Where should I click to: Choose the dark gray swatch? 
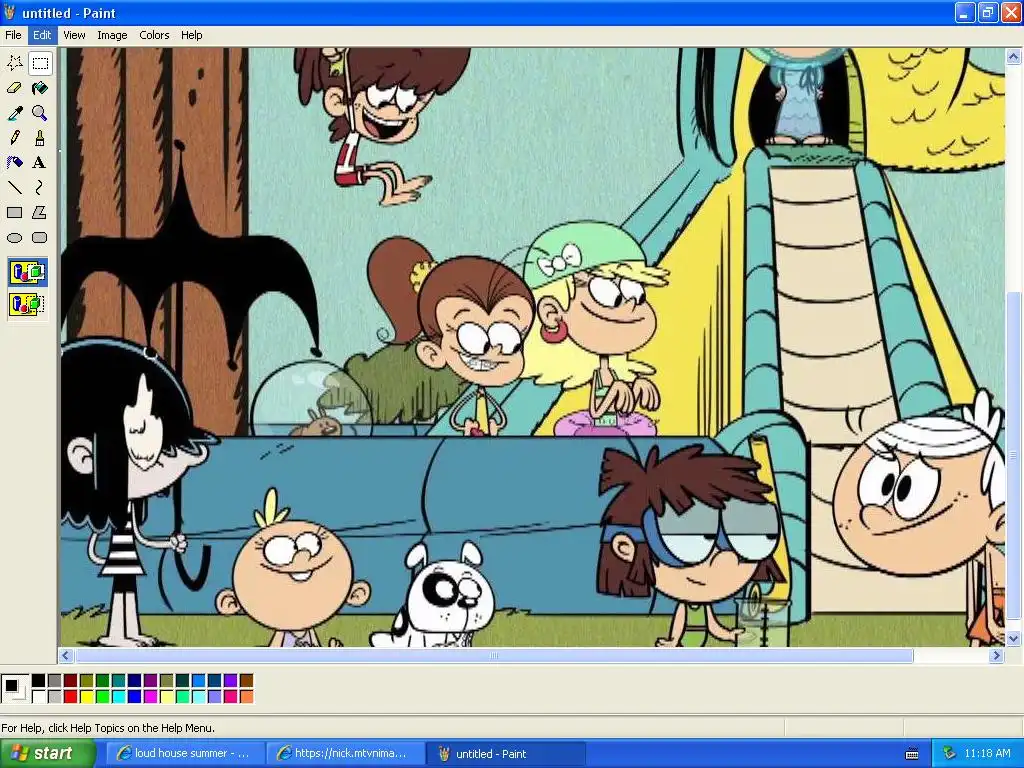pyautogui.click(x=55, y=680)
